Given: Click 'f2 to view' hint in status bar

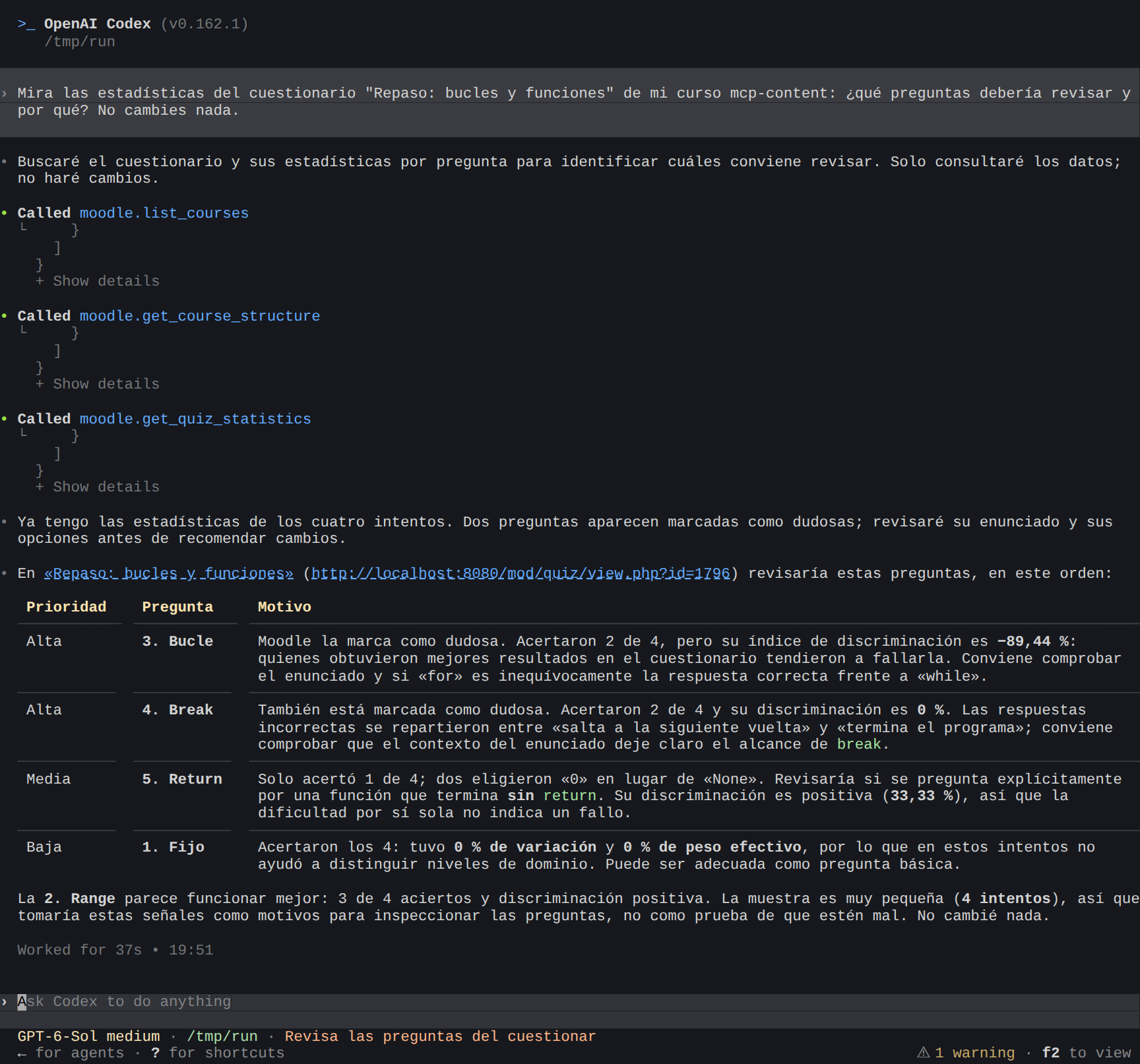Looking at the screenshot, I should (x=1087, y=1053).
